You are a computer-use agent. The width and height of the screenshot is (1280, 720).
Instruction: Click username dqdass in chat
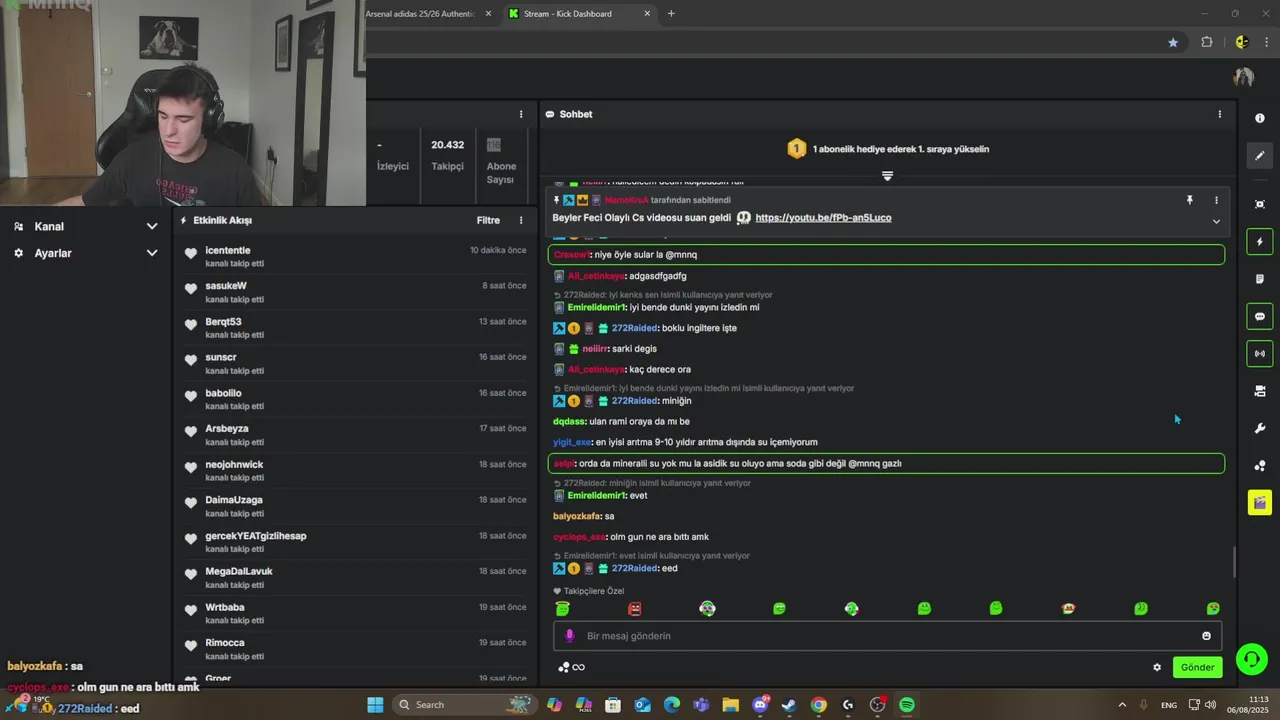click(x=569, y=421)
